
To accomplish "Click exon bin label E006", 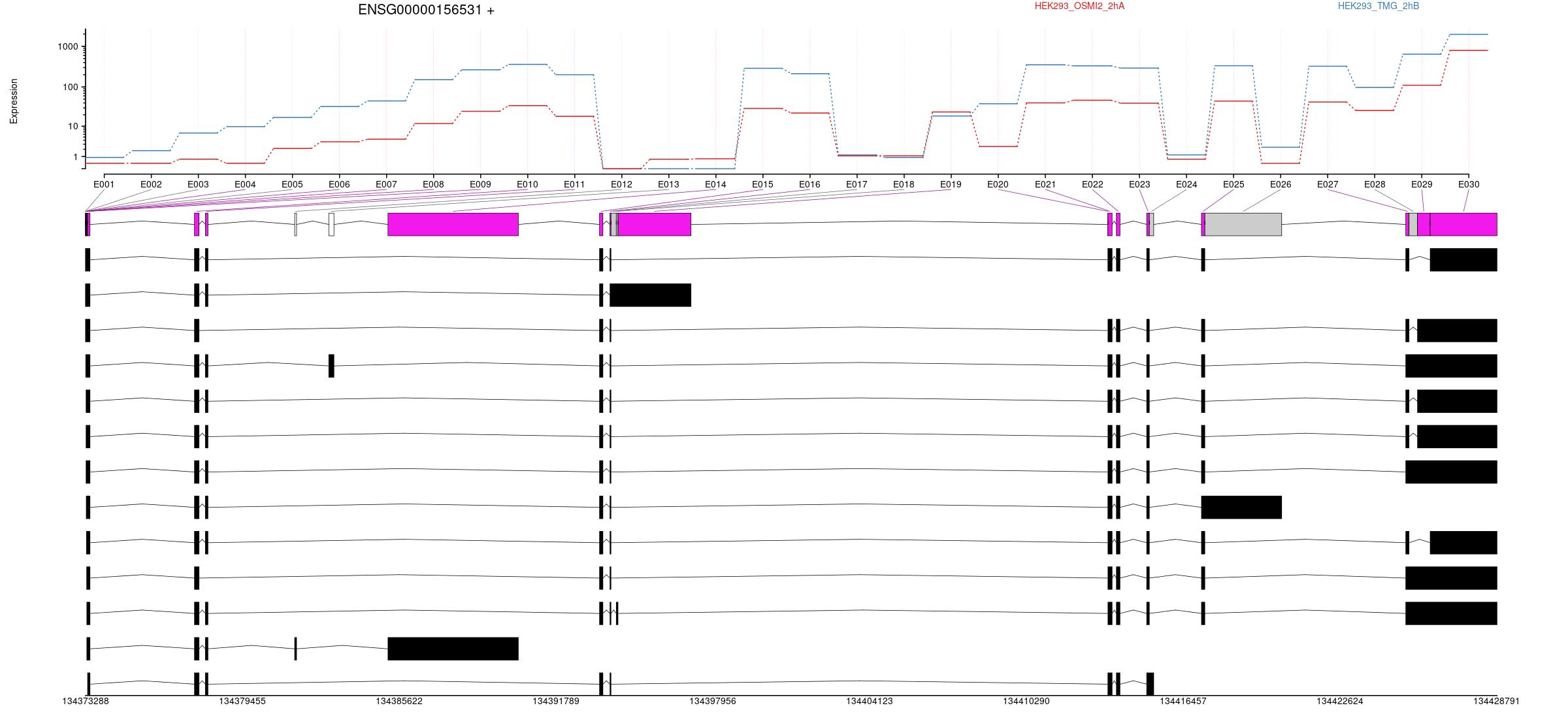I will [339, 184].
